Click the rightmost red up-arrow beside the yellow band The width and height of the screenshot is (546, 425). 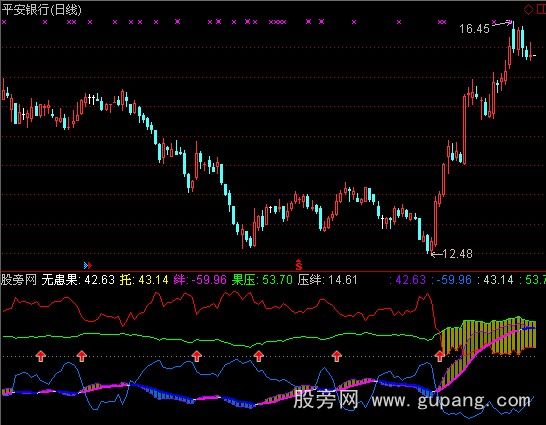pyautogui.click(x=439, y=356)
